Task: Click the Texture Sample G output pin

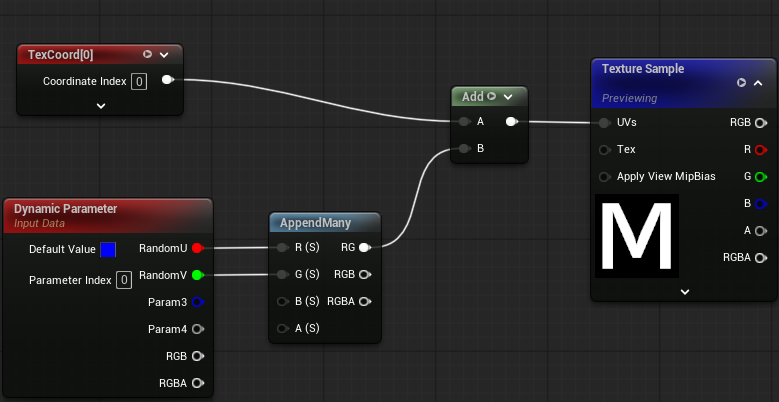Action: pyautogui.click(x=760, y=176)
